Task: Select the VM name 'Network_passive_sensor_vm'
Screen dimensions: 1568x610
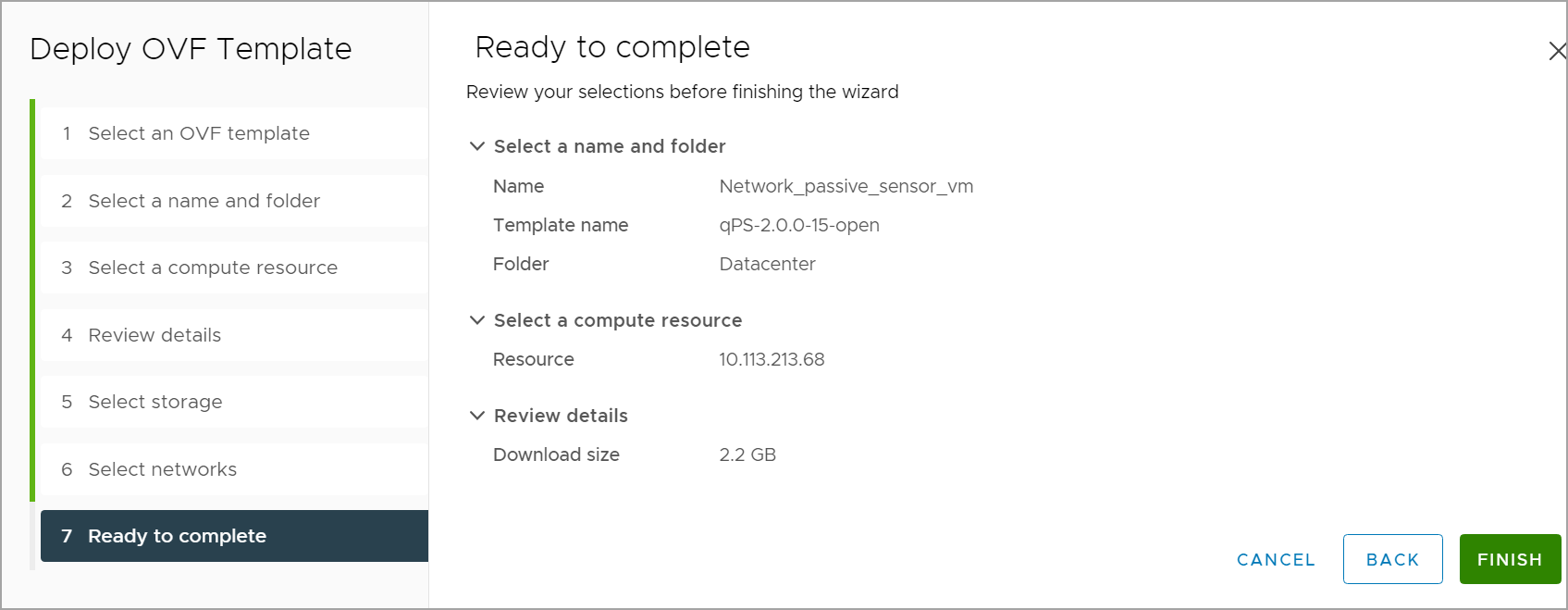Action: [846, 186]
